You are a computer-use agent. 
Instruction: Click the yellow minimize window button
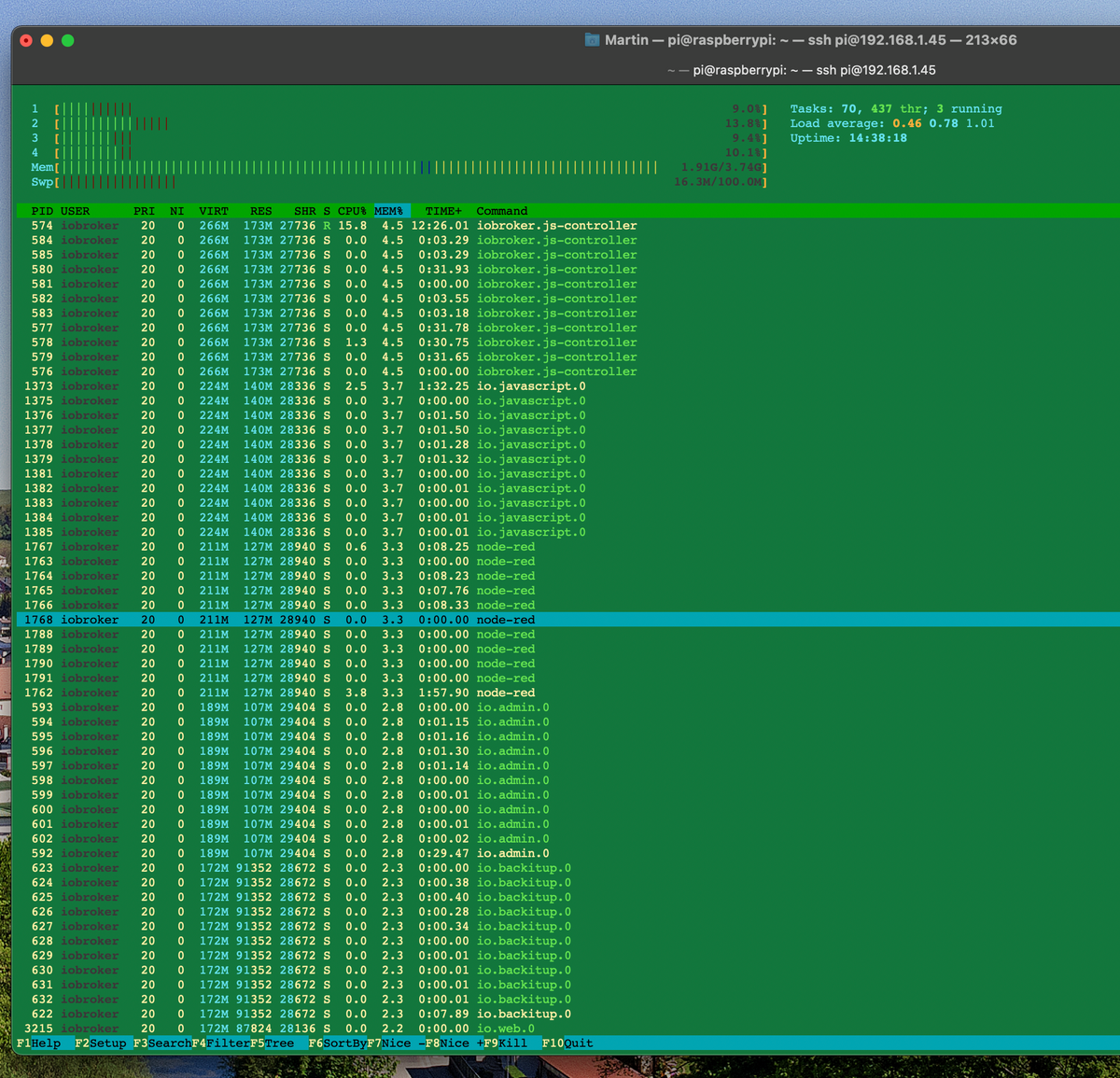click(47, 40)
